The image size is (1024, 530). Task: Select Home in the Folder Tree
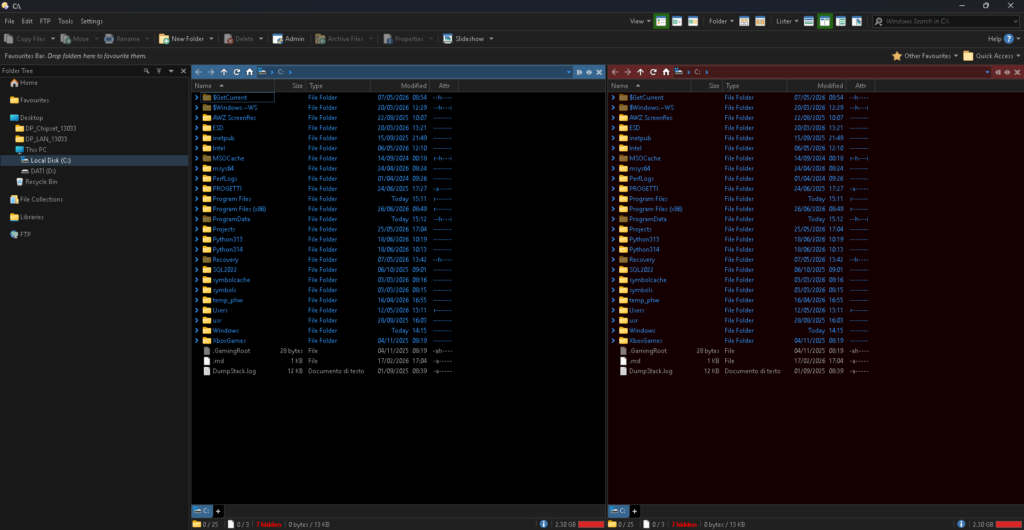tap(24, 83)
